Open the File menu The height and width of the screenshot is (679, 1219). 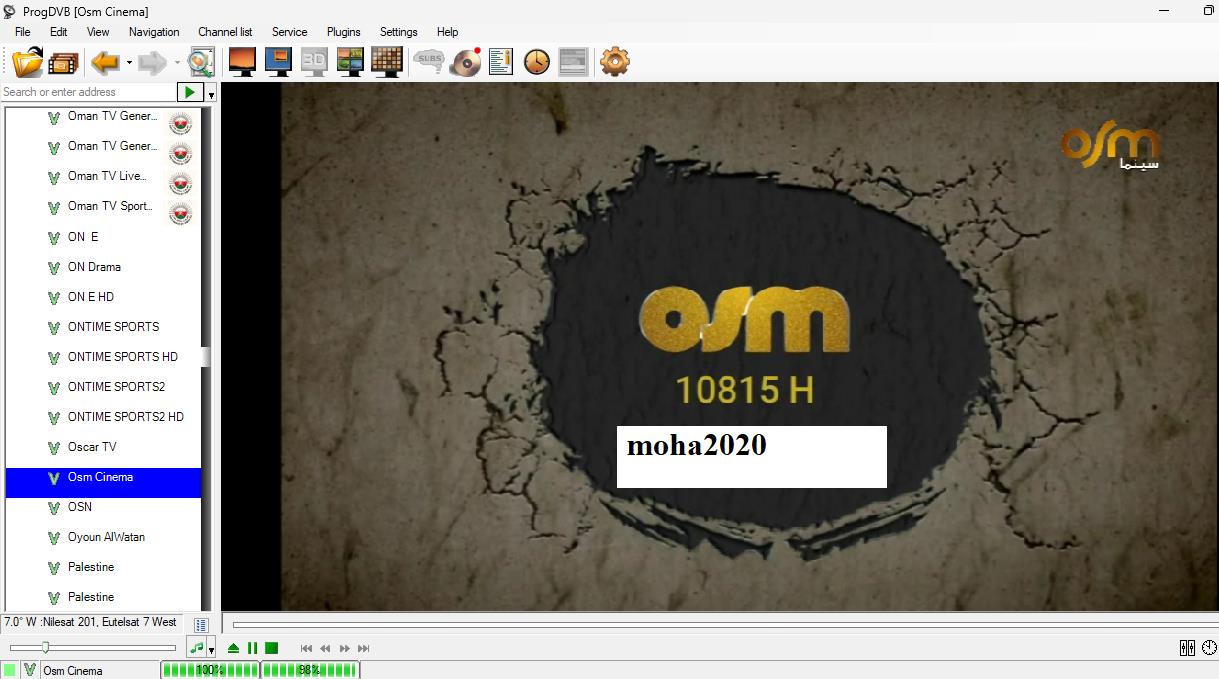(x=22, y=32)
